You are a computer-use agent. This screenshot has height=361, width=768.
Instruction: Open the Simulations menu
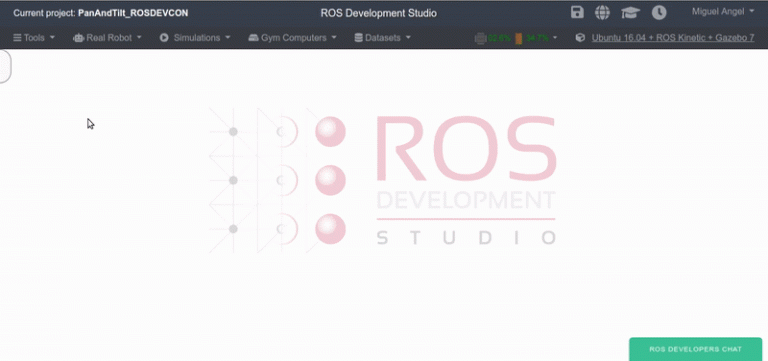pyautogui.click(x=195, y=38)
